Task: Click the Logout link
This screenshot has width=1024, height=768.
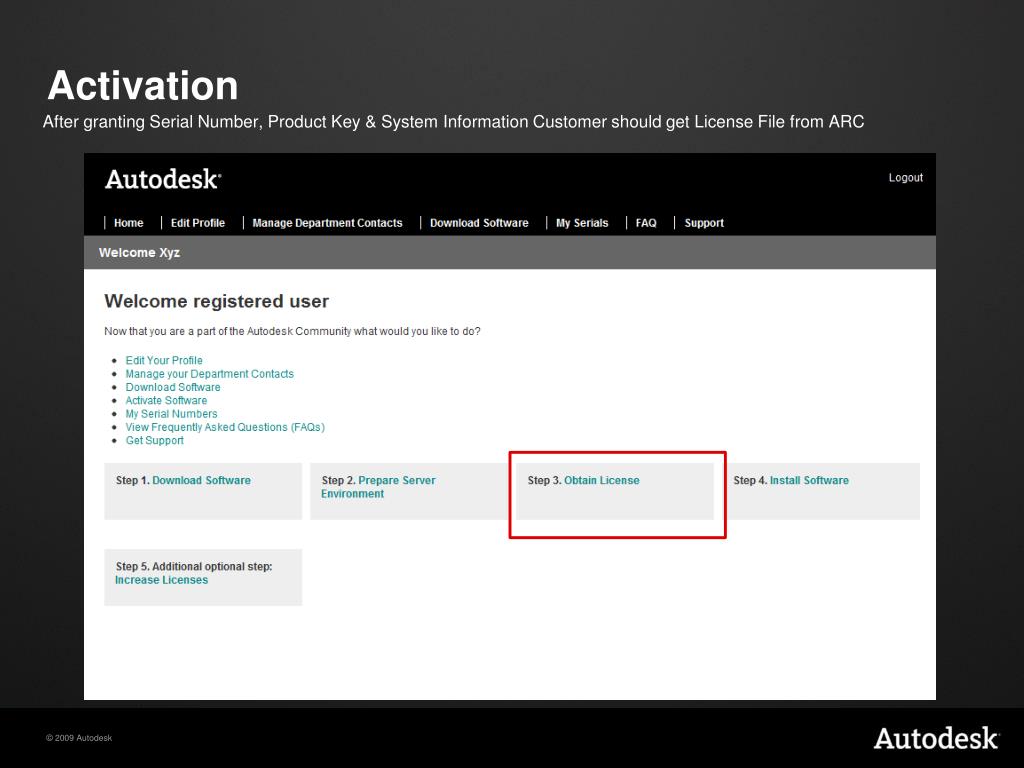Action: pyautogui.click(x=905, y=178)
